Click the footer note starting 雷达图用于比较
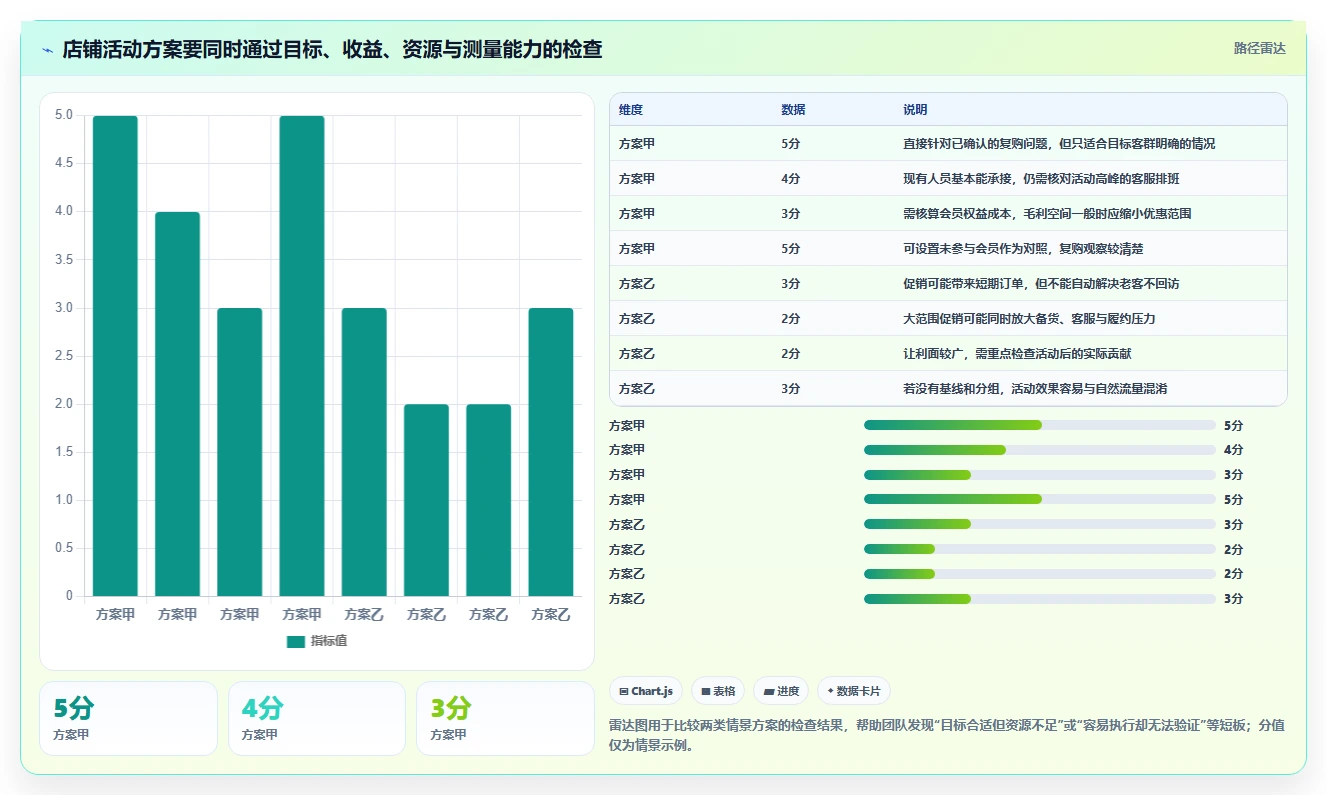Viewport: 1327px width, 795px height. tap(947, 736)
